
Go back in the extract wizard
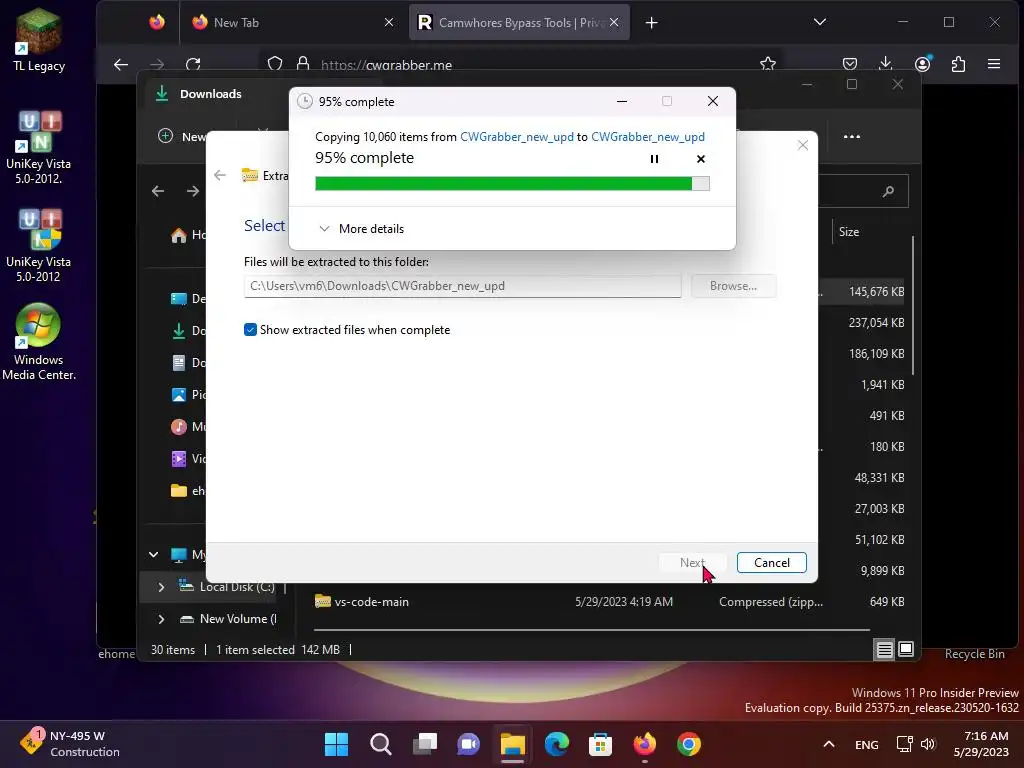[x=220, y=175]
